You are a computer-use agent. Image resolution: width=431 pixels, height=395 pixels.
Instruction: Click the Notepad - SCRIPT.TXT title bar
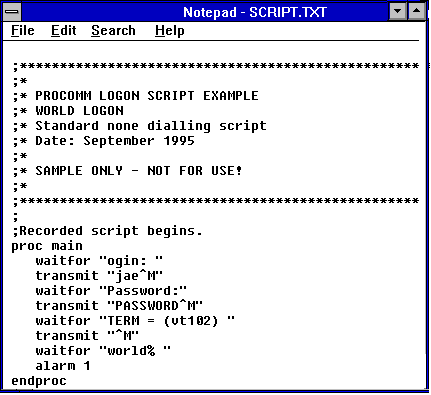[x=255, y=12]
